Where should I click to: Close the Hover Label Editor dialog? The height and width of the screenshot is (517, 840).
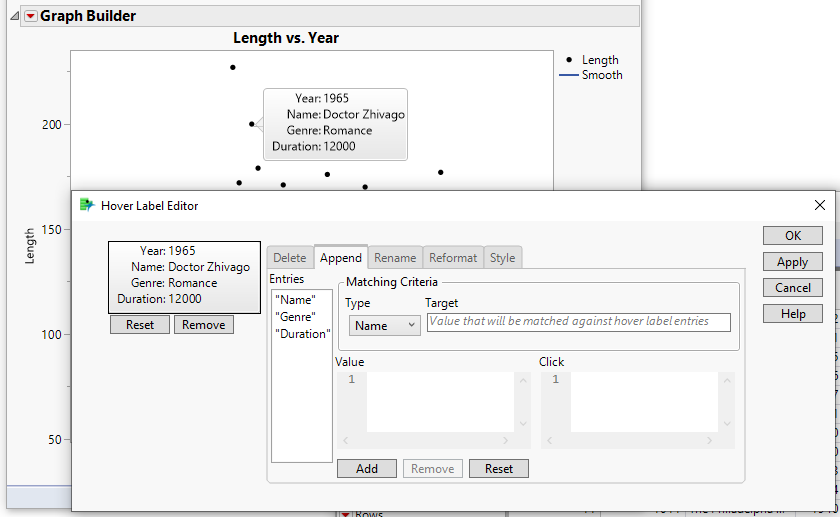click(820, 205)
